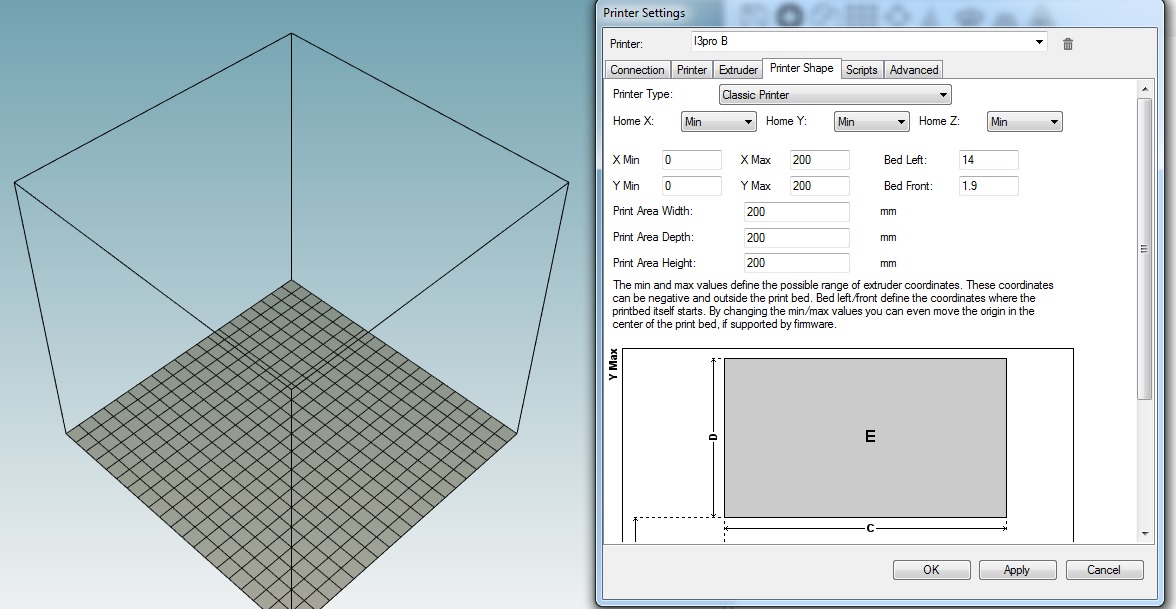Viewport: 1176px width, 609px height.
Task: Switch to the Connection tab
Action: (x=637, y=70)
